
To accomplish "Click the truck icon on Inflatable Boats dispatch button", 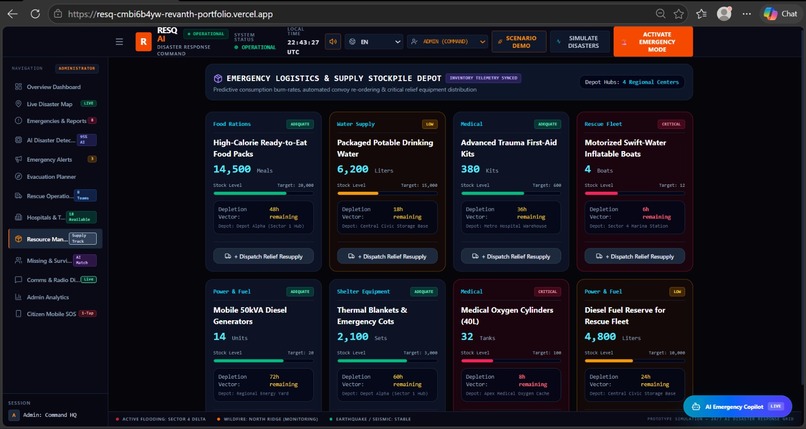I will 599,256.
